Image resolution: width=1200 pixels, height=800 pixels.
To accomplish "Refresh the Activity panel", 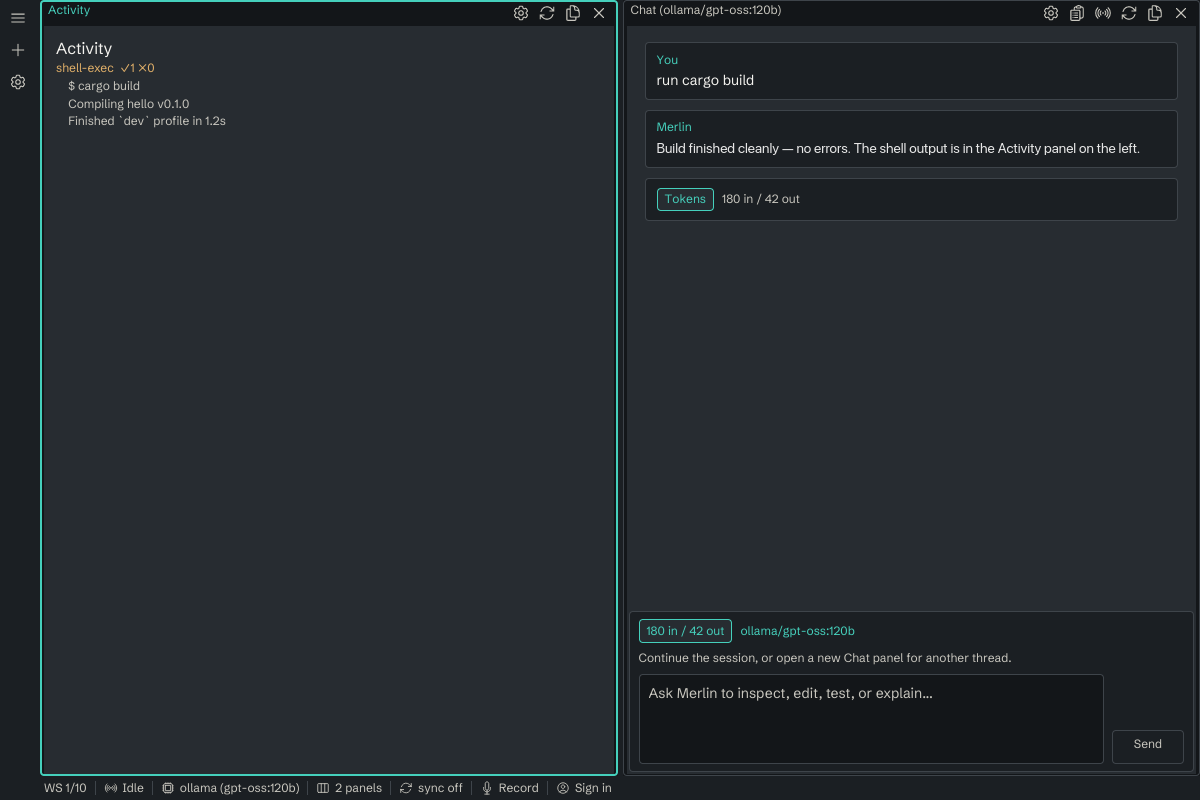I will point(547,13).
